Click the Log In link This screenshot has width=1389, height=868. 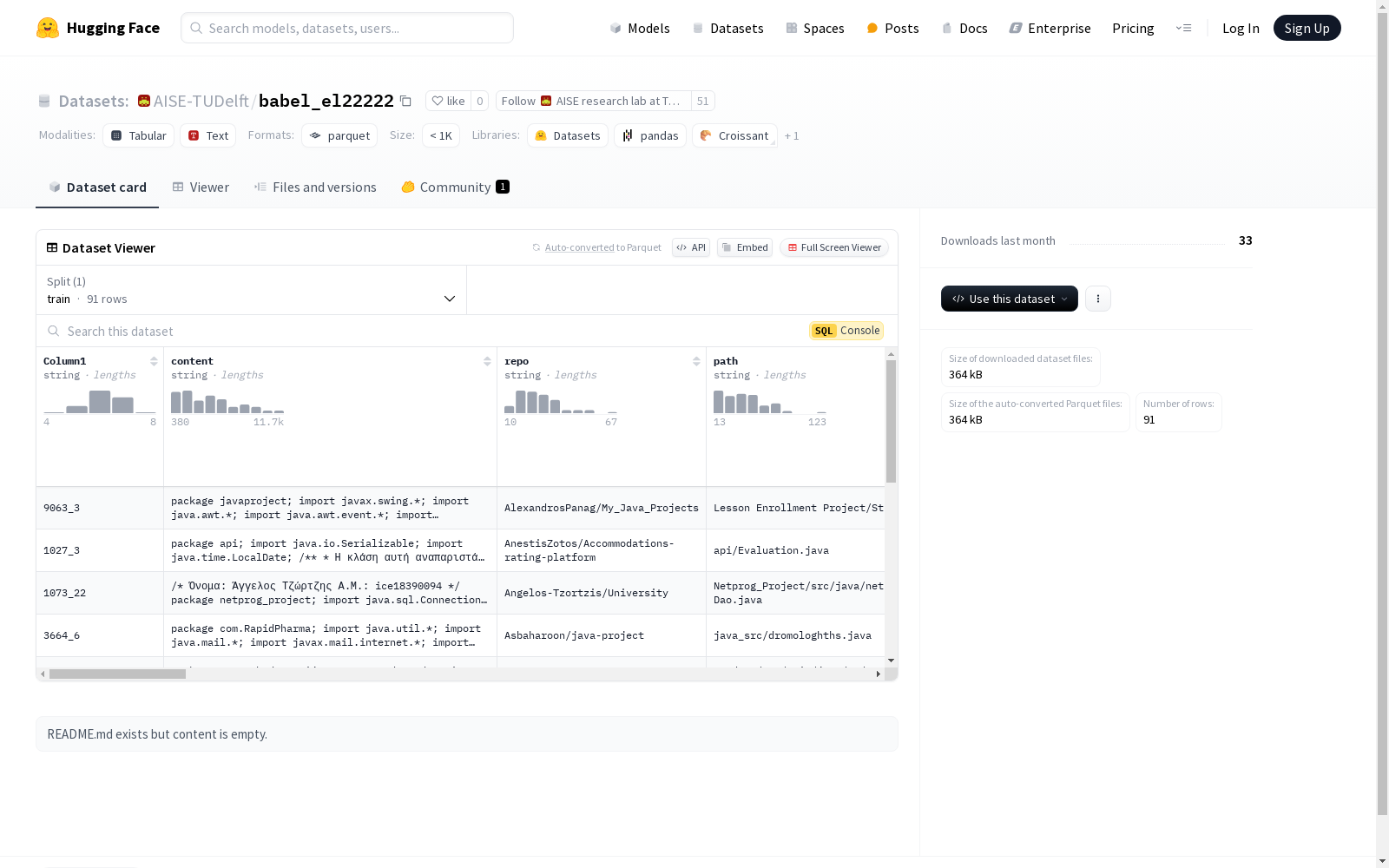tap(1241, 28)
